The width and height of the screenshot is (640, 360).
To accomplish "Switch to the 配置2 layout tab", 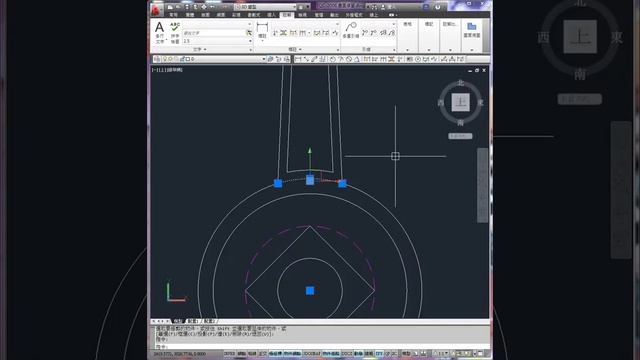I will 209,321.
